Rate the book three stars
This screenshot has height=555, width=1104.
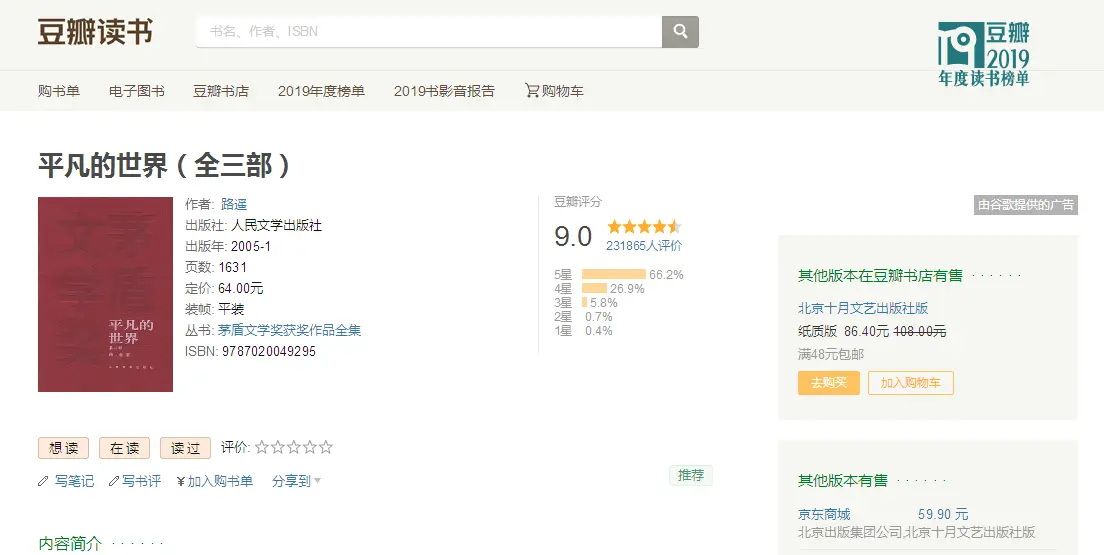click(294, 447)
